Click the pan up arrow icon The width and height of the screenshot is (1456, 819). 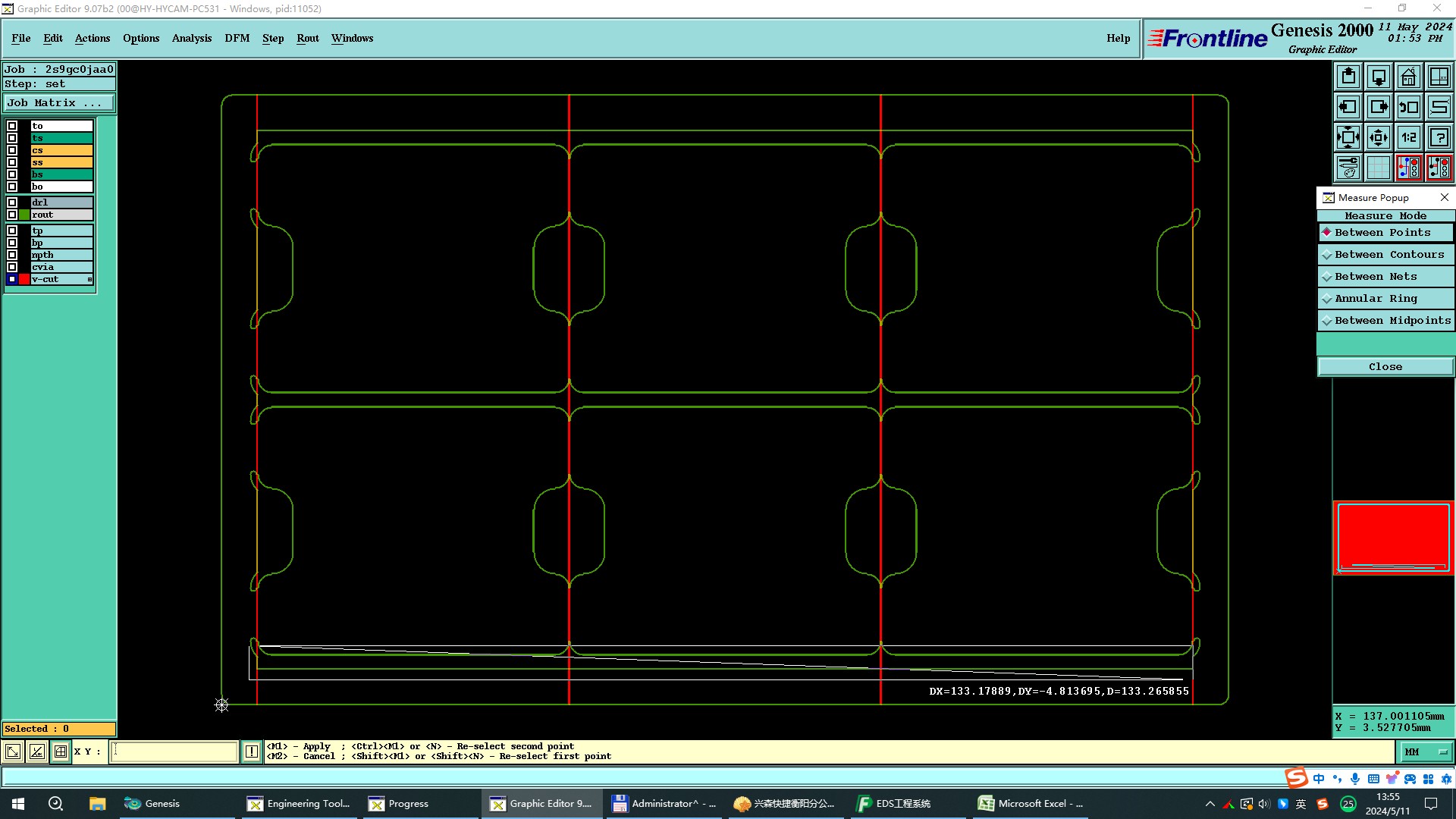pyautogui.click(x=1348, y=77)
